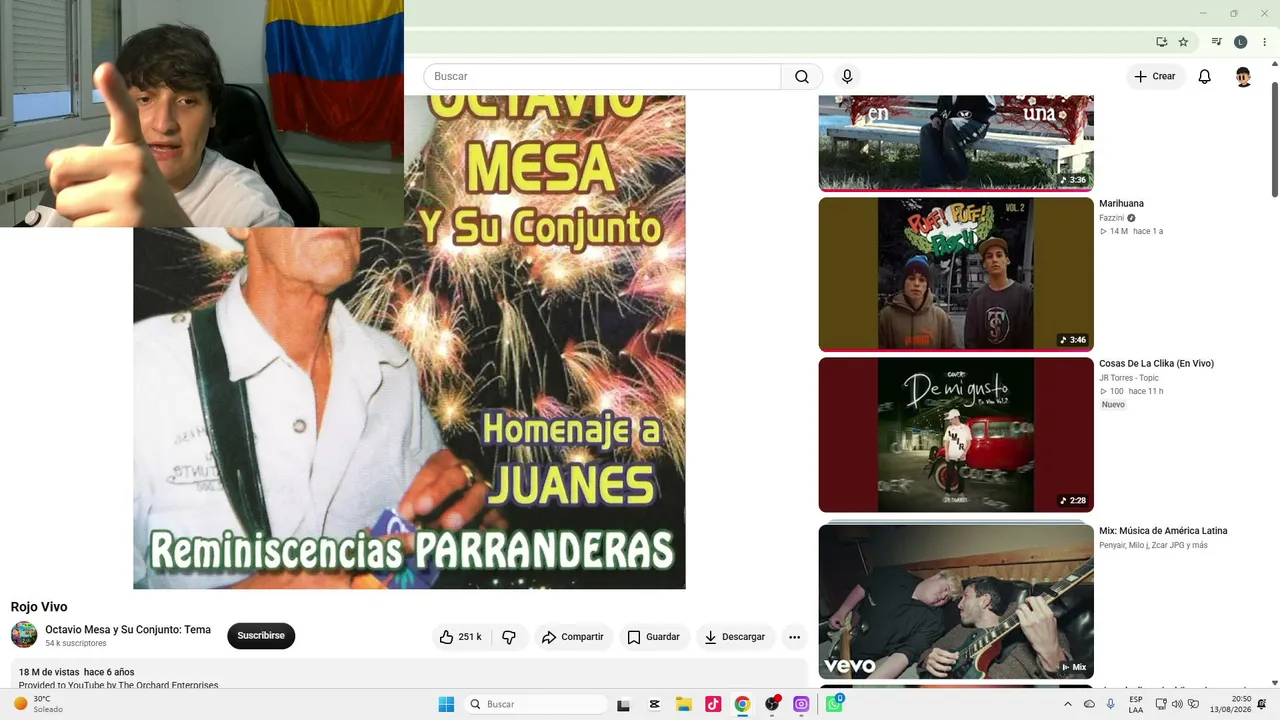Screen dimensions: 1280x720
Task: Focus the YouTube Buscar search field
Action: [602, 77]
